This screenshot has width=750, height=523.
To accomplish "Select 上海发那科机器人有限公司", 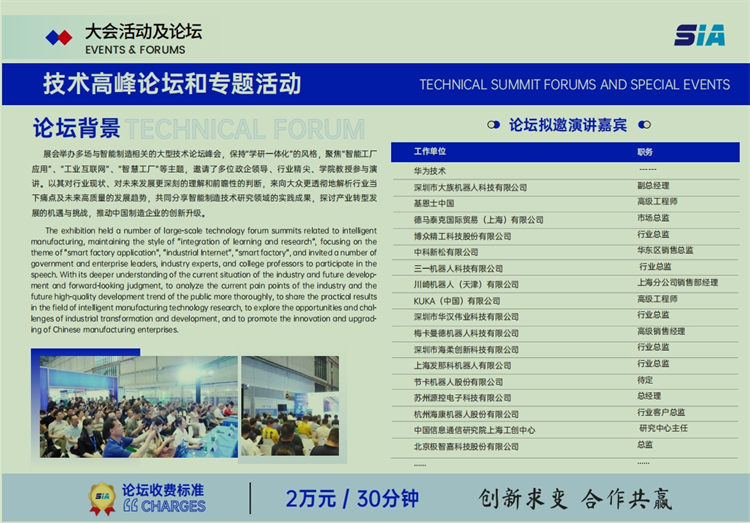I will click(x=462, y=366).
